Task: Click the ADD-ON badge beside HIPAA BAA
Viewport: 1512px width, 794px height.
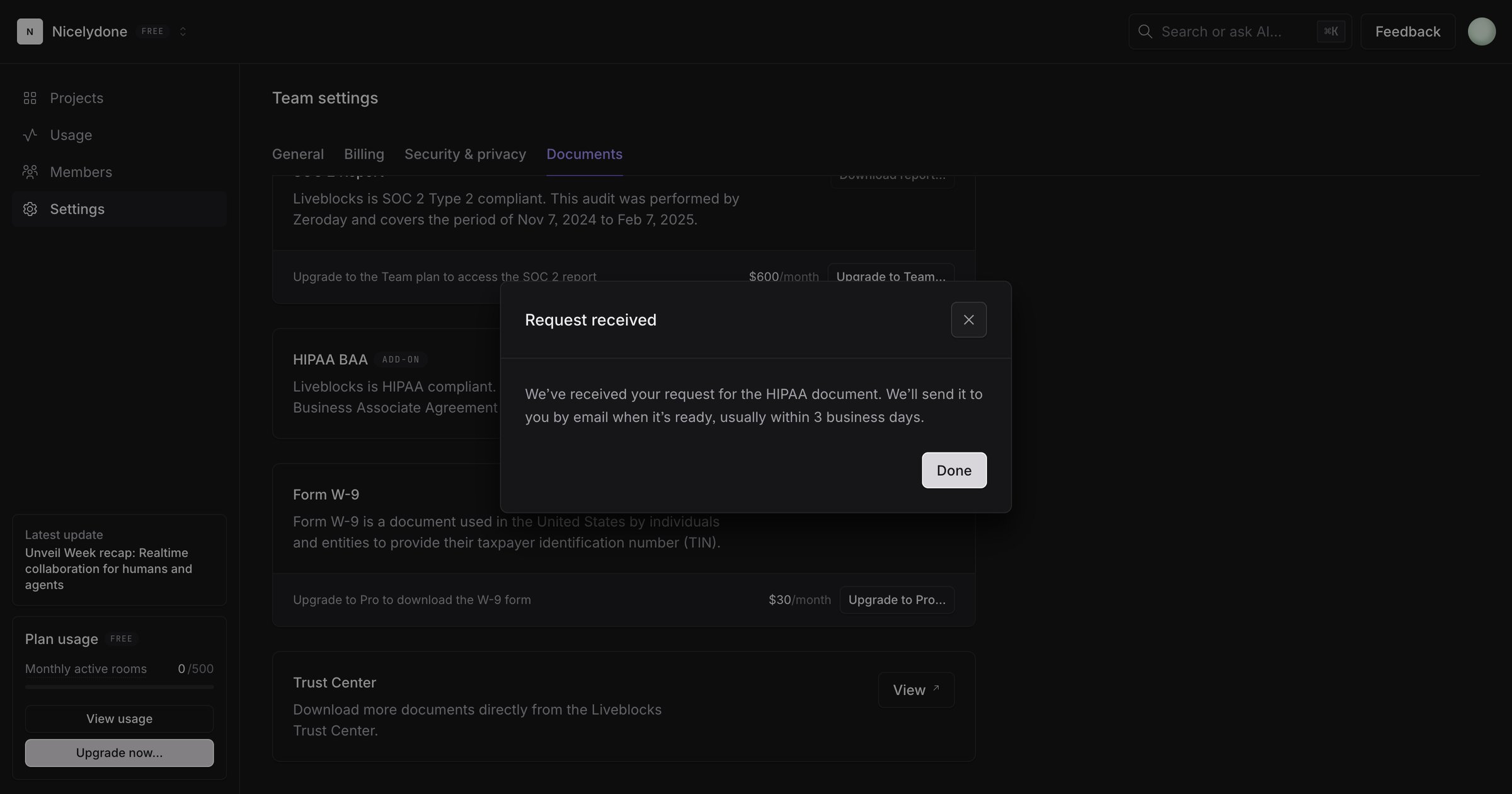Action: pyautogui.click(x=401, y=360)
